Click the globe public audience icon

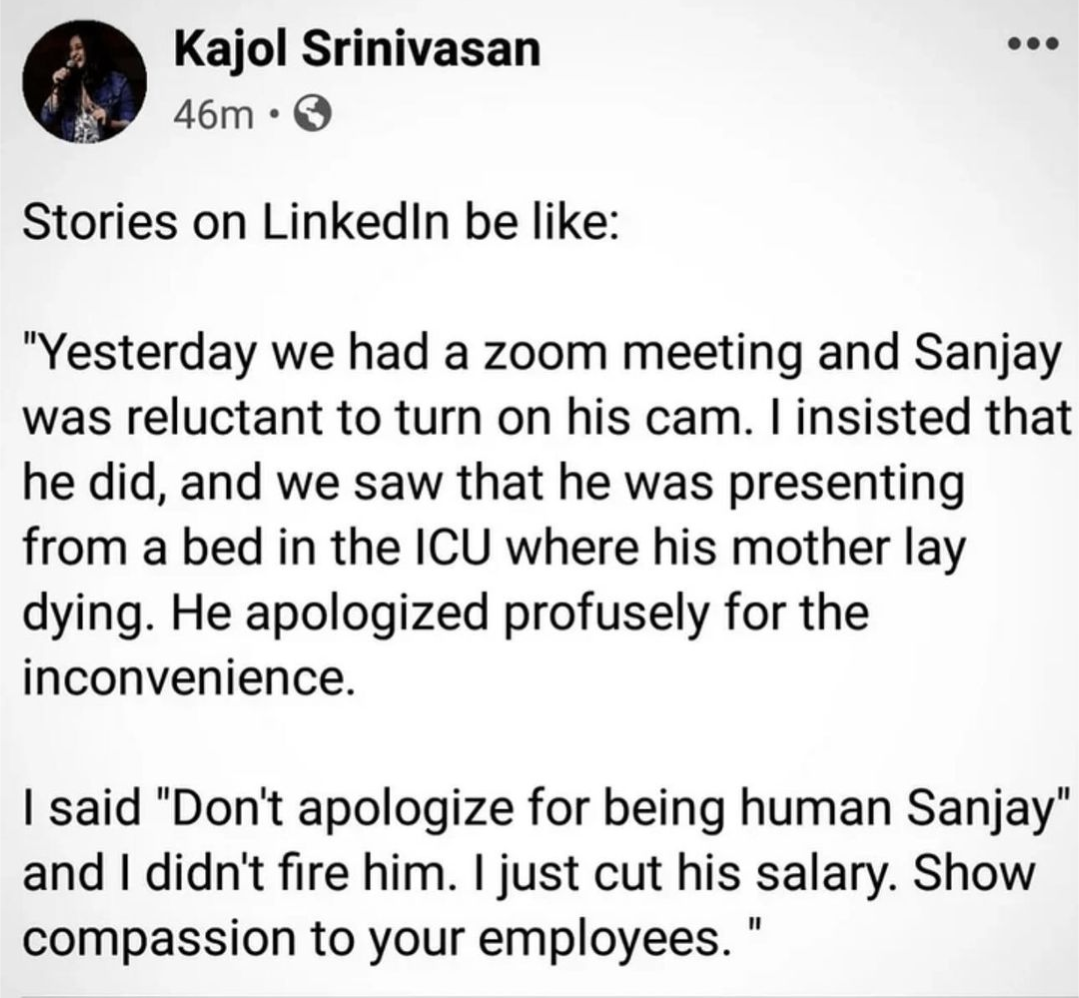314,118
